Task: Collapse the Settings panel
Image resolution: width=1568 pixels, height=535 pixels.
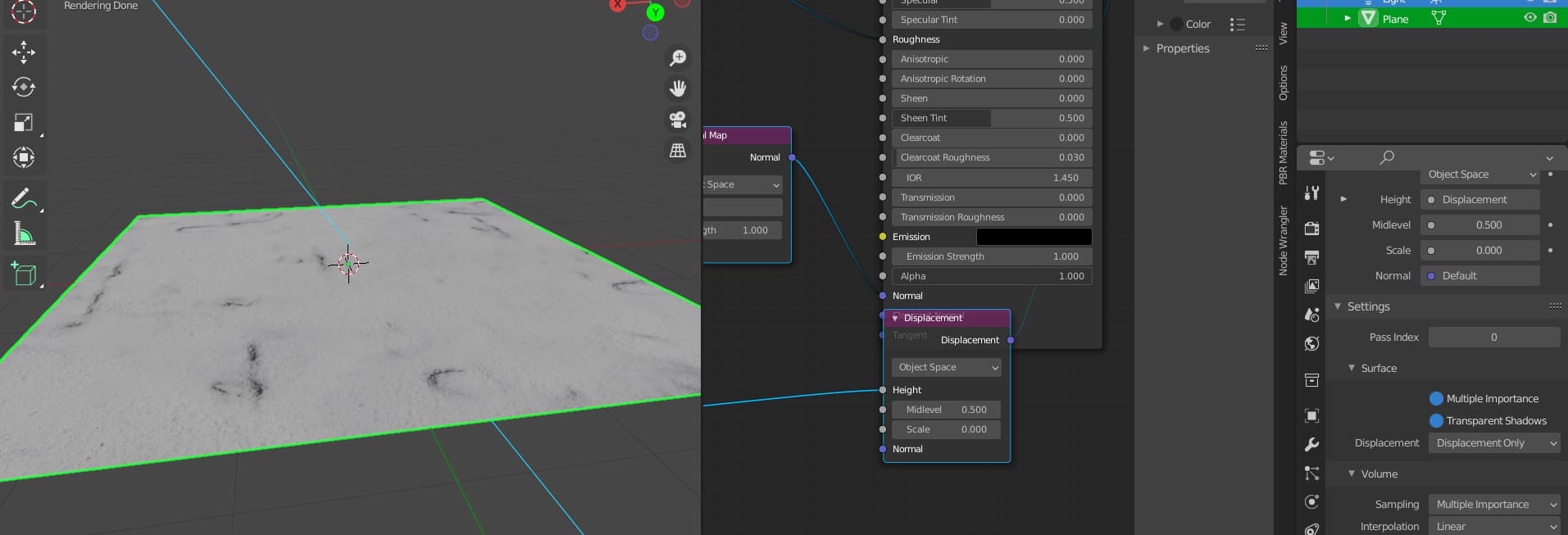Action: tap(1338, 306)
